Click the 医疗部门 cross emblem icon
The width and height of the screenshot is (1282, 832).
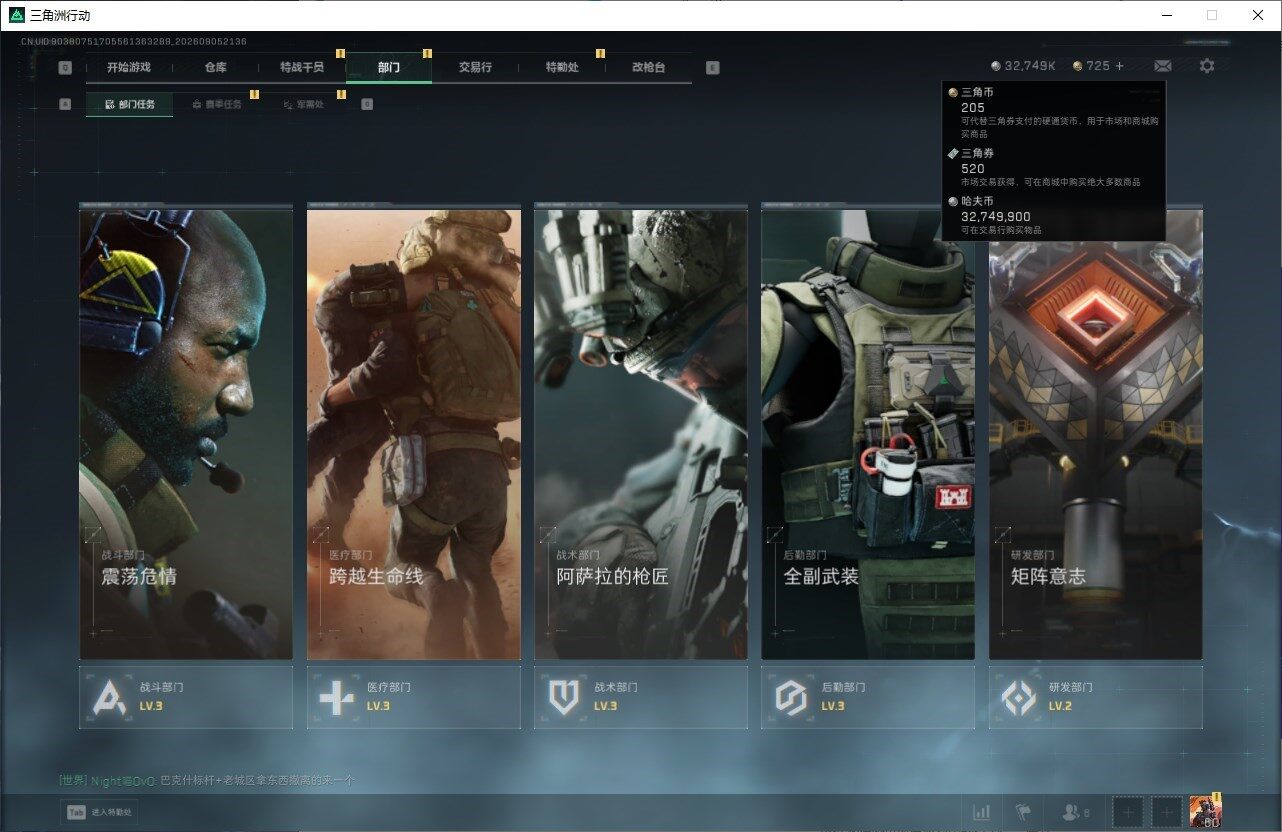tap(337, 697)
